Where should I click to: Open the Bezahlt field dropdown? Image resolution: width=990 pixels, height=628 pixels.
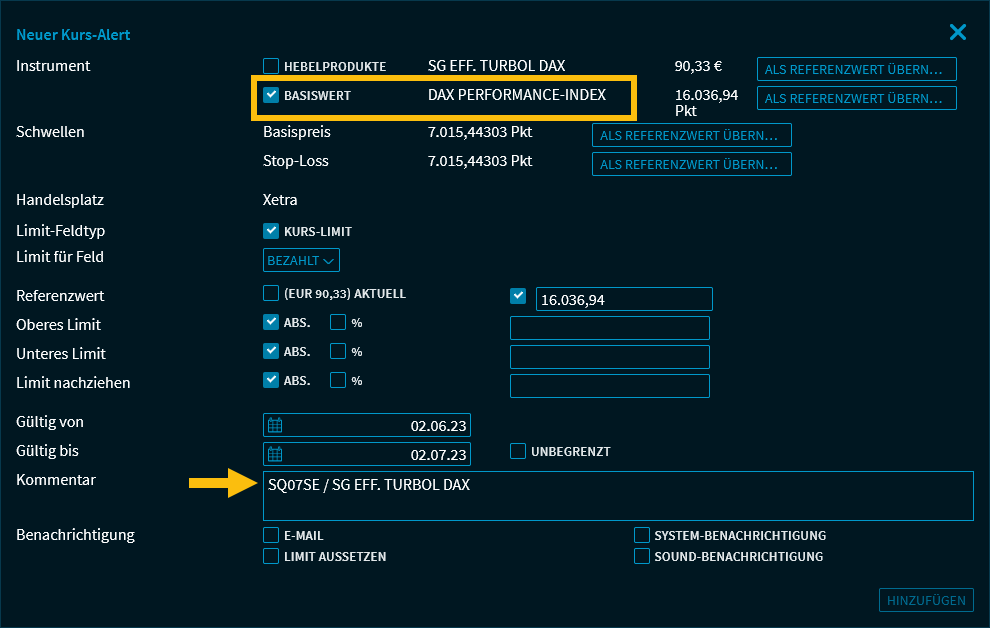(301, 260)
